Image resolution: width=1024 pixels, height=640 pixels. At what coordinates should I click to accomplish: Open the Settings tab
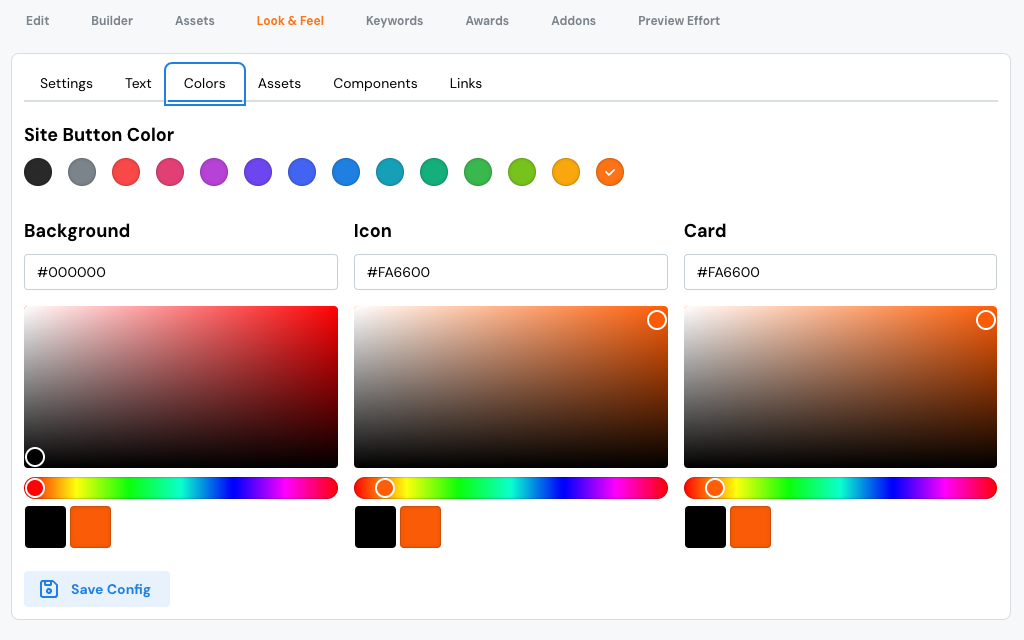(x=66, y=83)
